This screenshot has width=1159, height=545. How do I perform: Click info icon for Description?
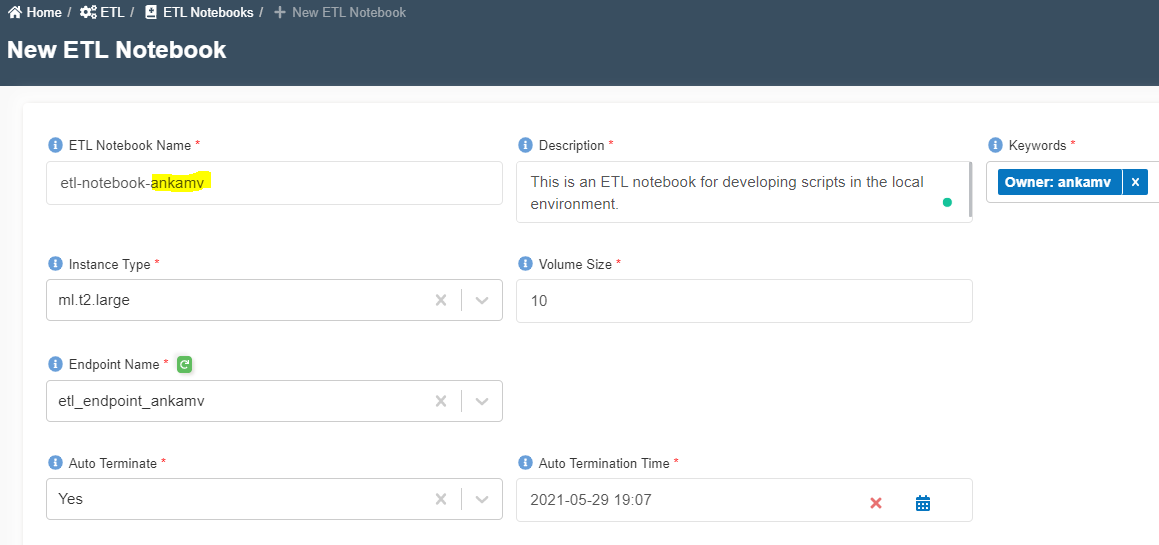click(525, 145)
